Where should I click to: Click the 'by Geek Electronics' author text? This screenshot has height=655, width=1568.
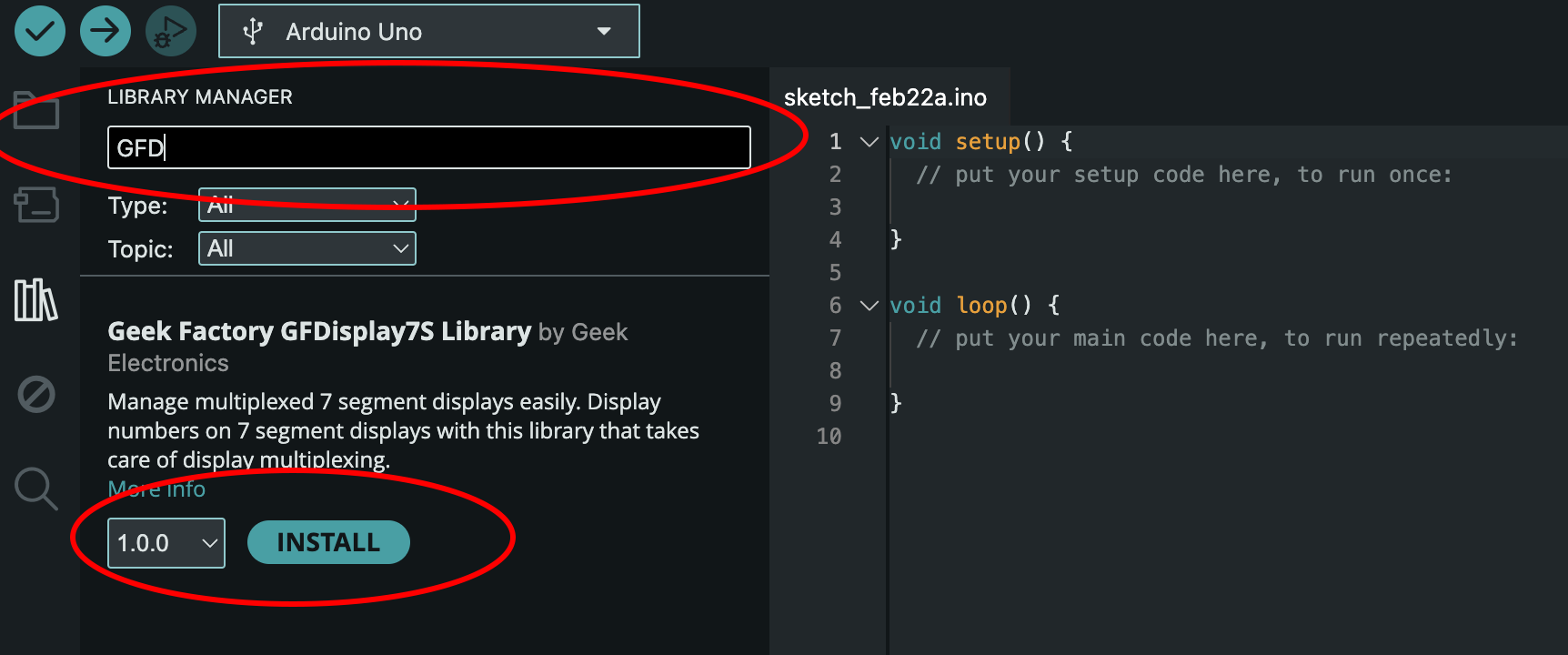(367, 348)
